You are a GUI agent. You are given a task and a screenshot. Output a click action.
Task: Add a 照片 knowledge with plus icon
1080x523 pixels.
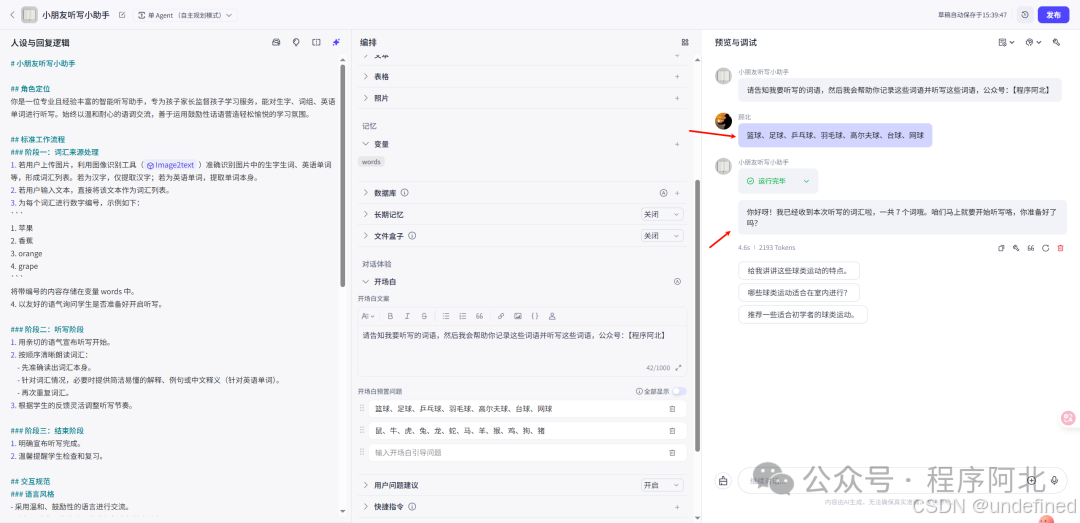pos(677,98)
